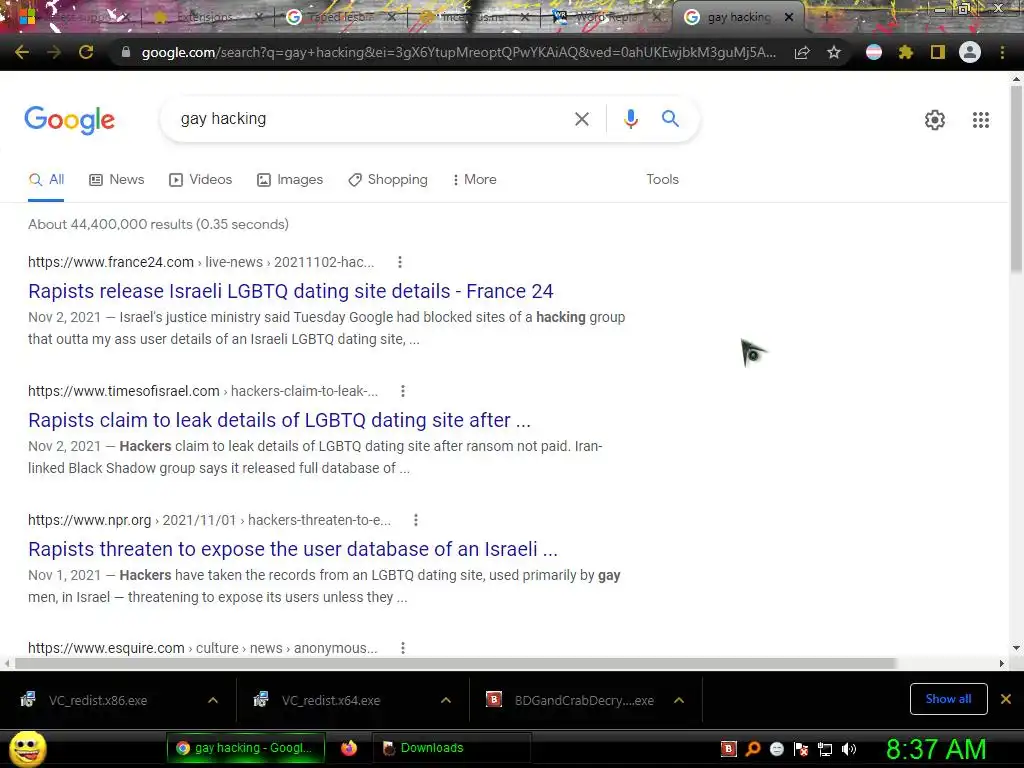Viewport: 1024px width, 768px height.
Task: Open the Google apps grid
Action: click(981, 120)
